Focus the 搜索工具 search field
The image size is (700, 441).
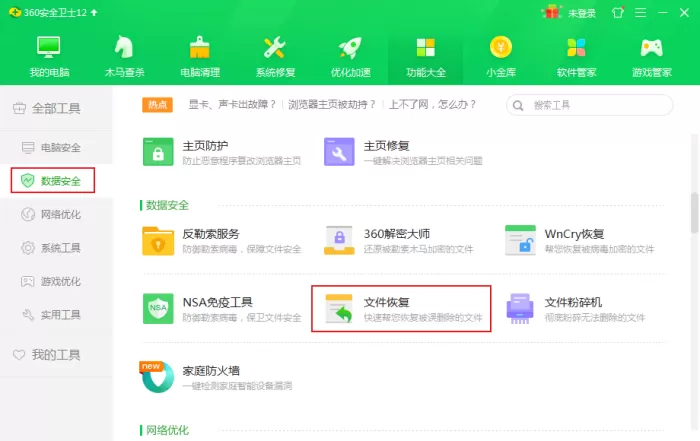589,105
